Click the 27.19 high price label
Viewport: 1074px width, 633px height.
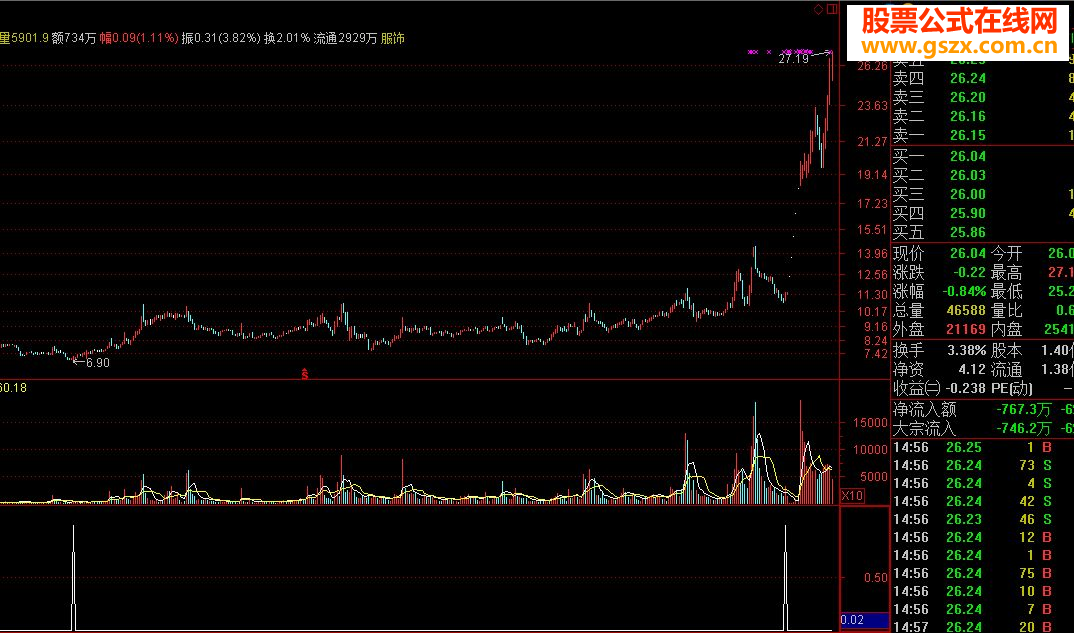tap(793, 59)
